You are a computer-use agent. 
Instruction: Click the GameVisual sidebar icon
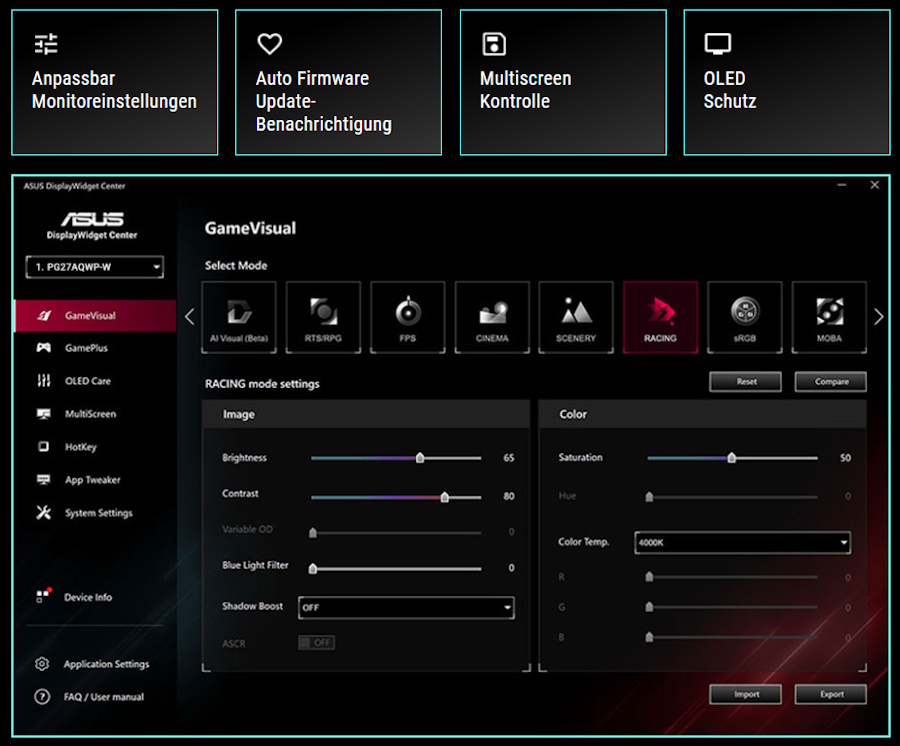point(44,315)
